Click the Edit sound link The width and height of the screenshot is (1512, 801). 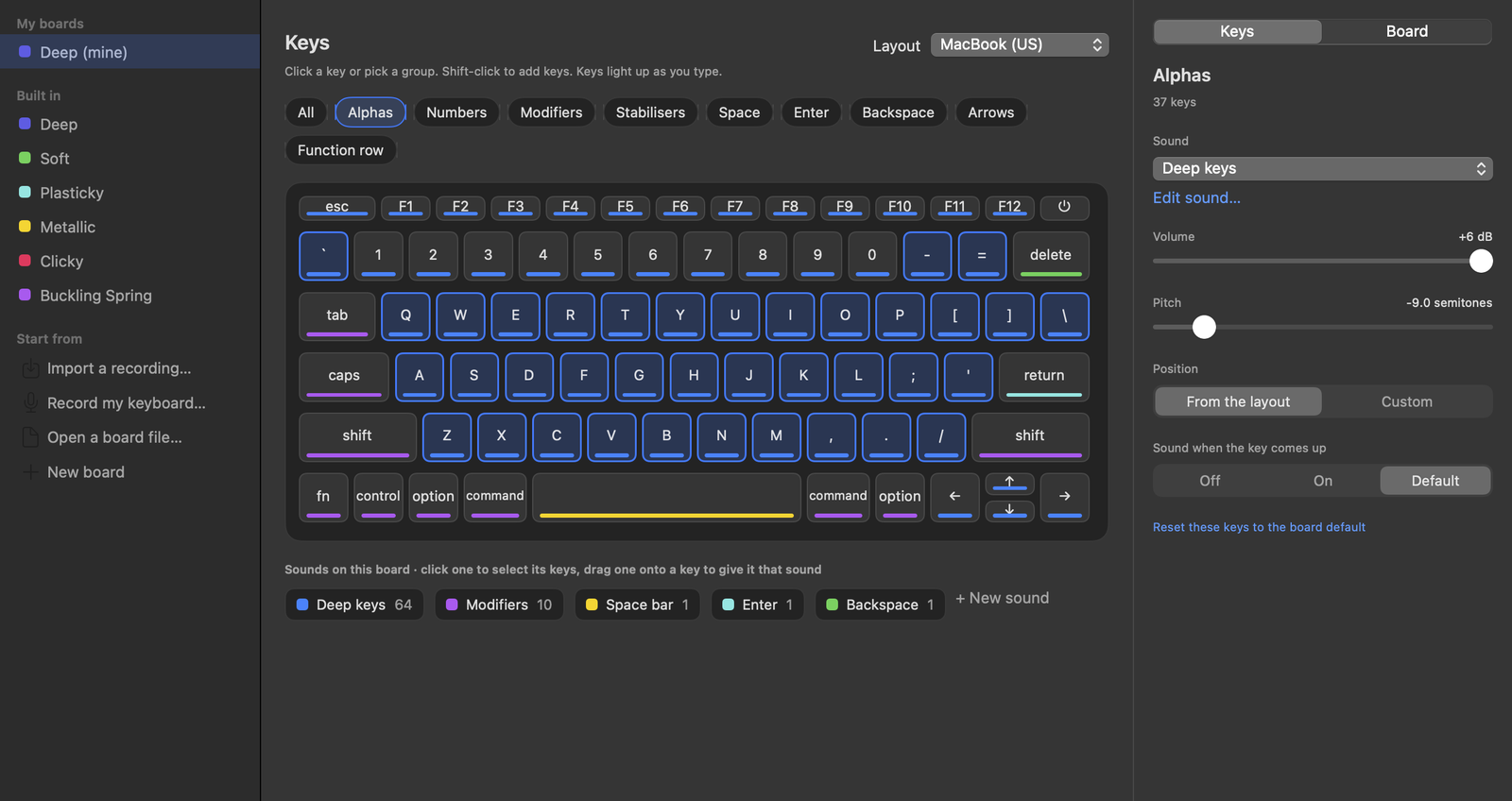(x=1196, y=197)
